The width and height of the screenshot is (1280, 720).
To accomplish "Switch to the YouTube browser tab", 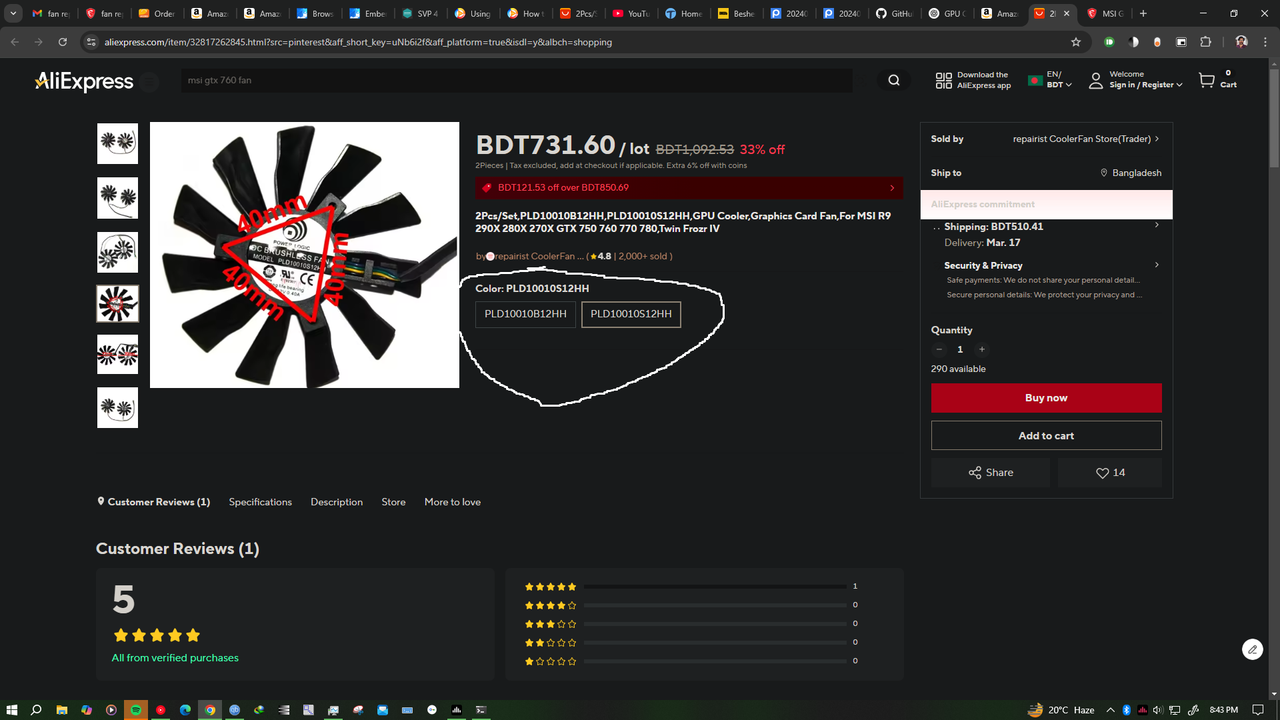I will pos(631,14).
